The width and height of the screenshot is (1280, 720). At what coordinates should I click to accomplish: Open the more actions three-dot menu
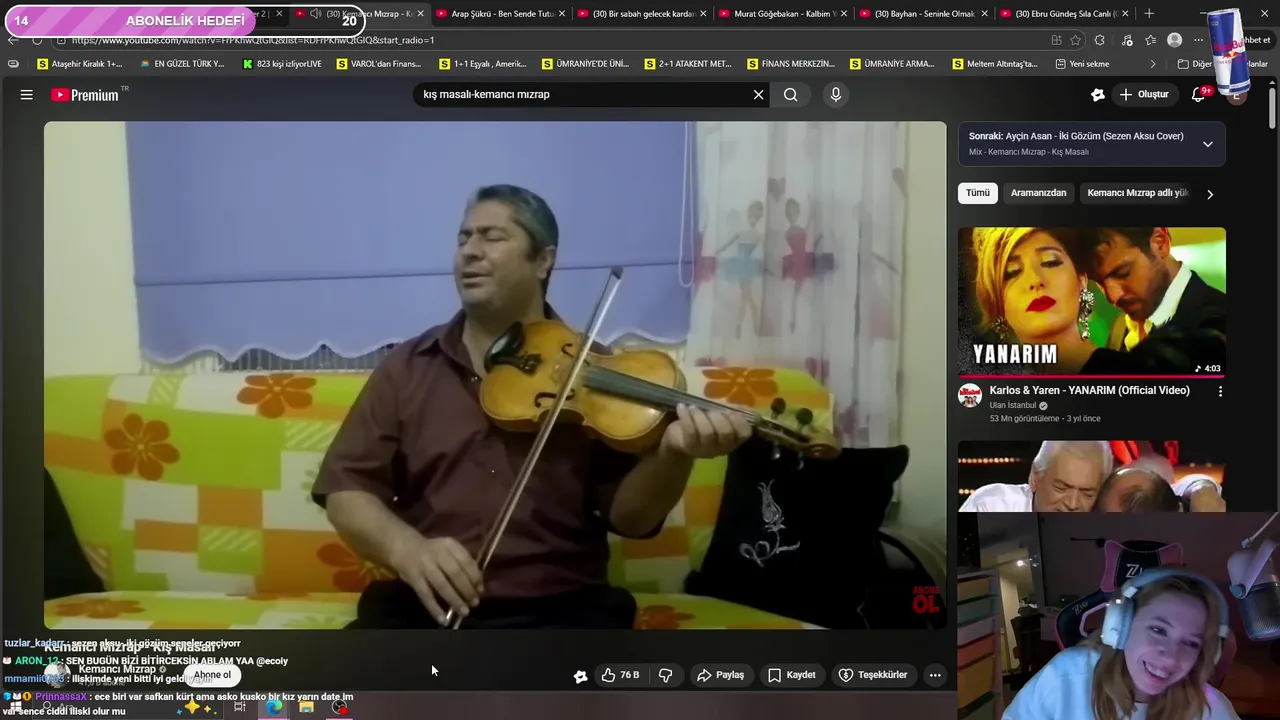(x=935, y=675)
